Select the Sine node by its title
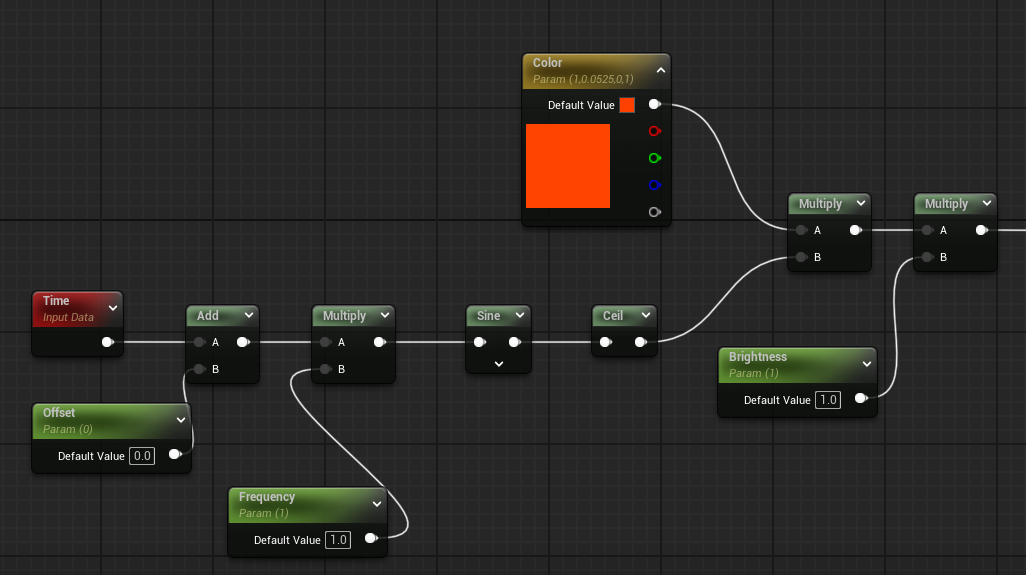 (488, 316)
